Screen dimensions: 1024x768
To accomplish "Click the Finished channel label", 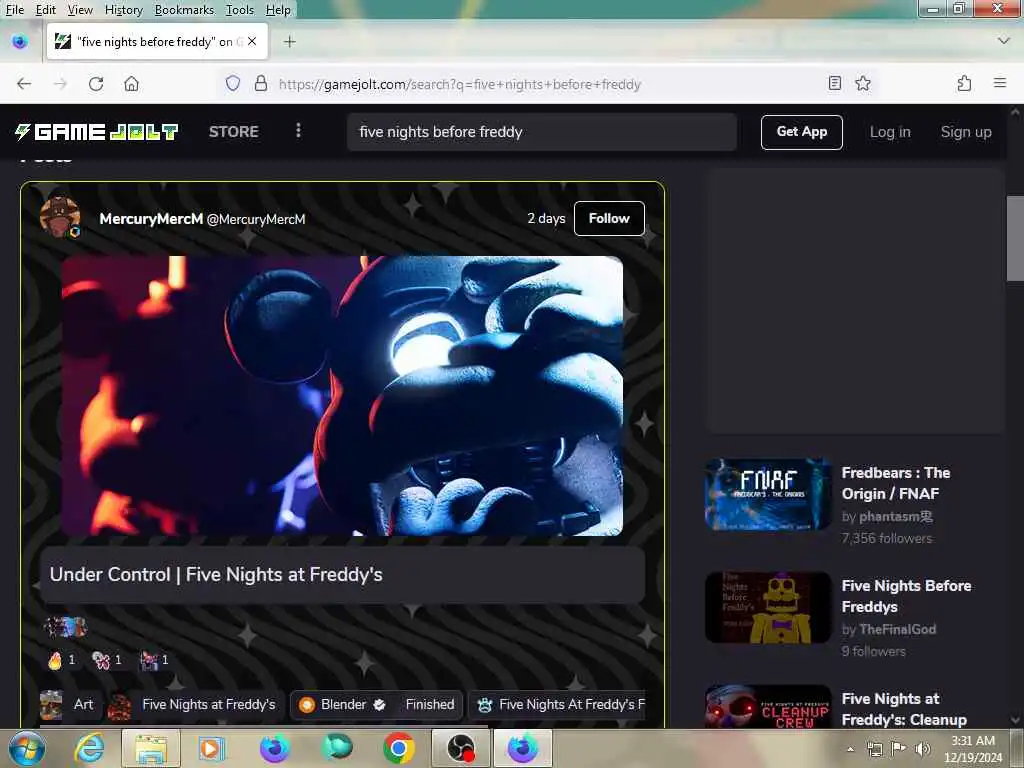I will (x=430, y=705).
